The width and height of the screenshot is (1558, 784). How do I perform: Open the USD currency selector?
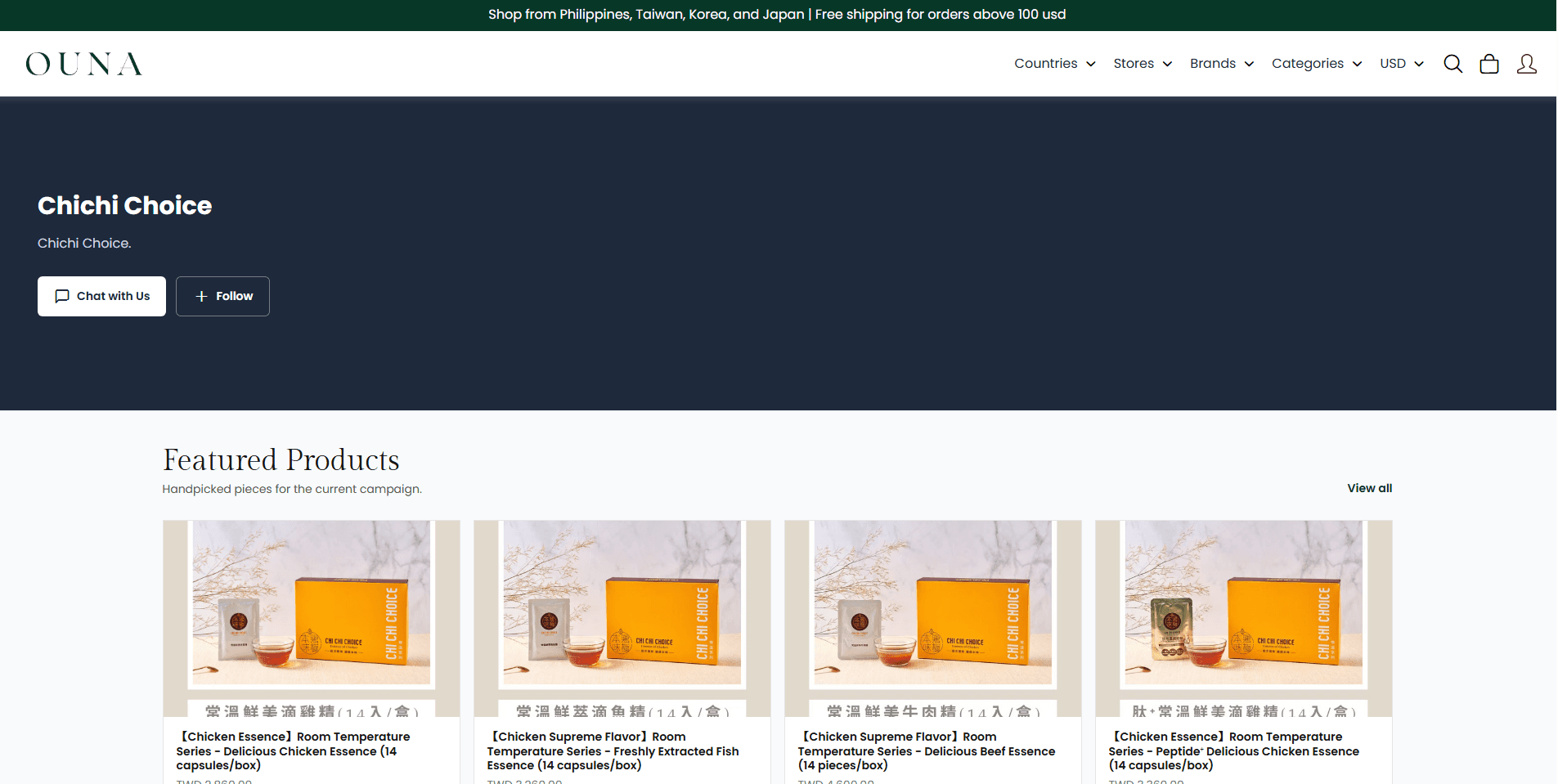[1402, 64]
